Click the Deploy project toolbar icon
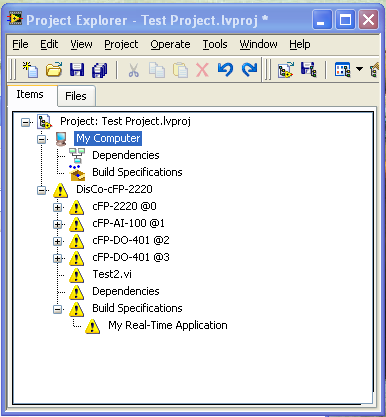 [x=286, y=70]
